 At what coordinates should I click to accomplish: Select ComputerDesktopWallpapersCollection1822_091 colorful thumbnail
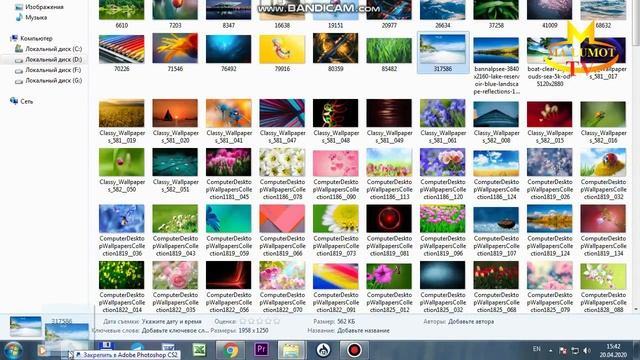tap(336, 287)
